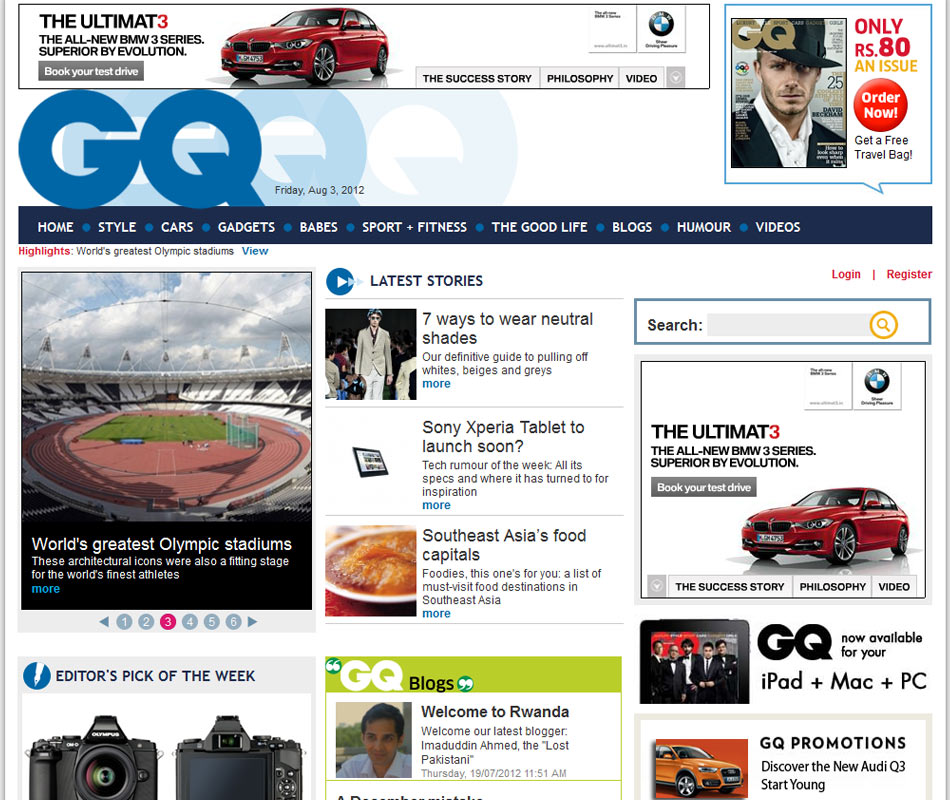Click the Olympic stadium slideshow image
Screen dimensions: 950x800
167,397
